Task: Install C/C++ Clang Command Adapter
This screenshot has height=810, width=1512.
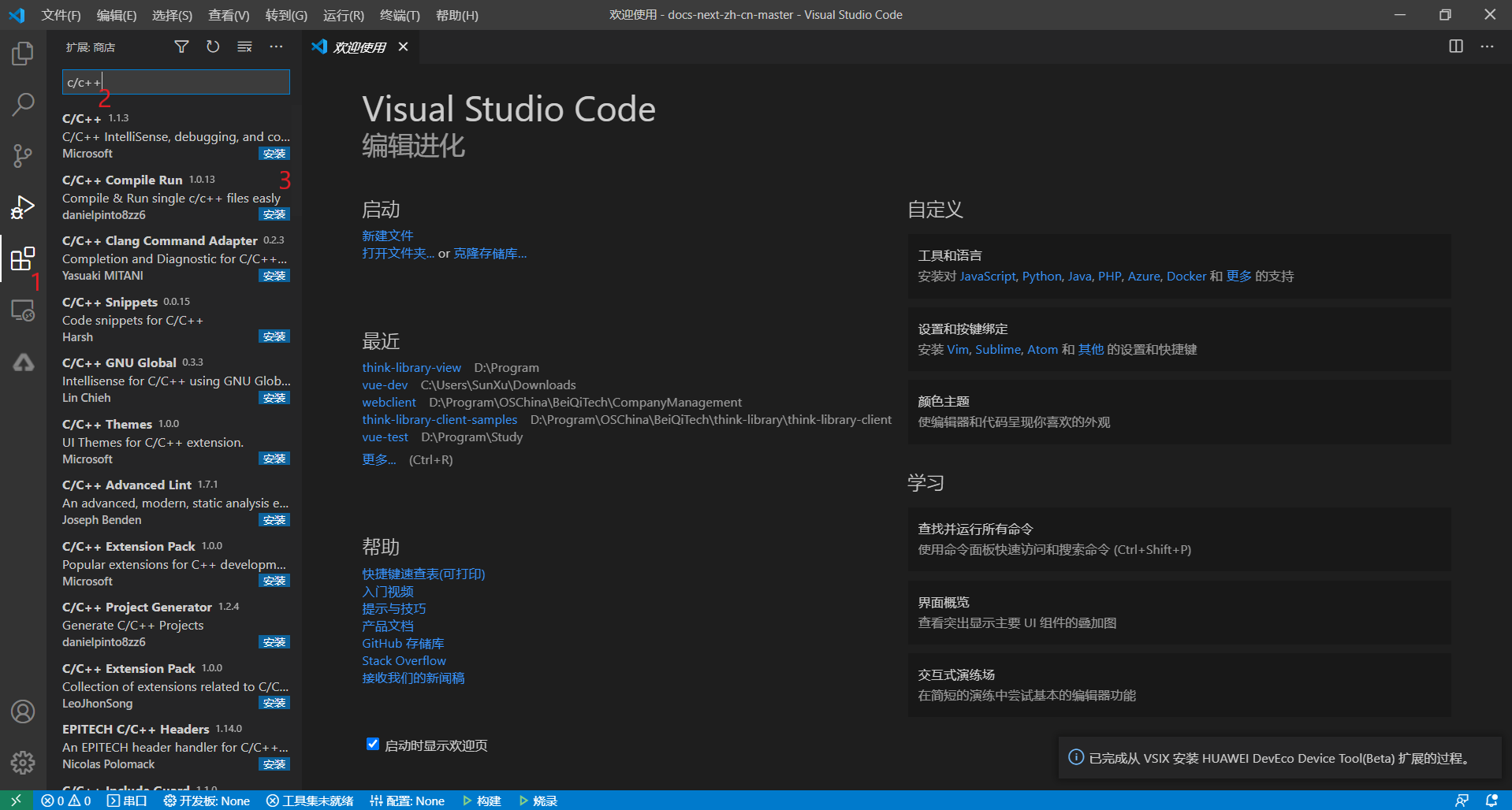Action: point(274,276)
